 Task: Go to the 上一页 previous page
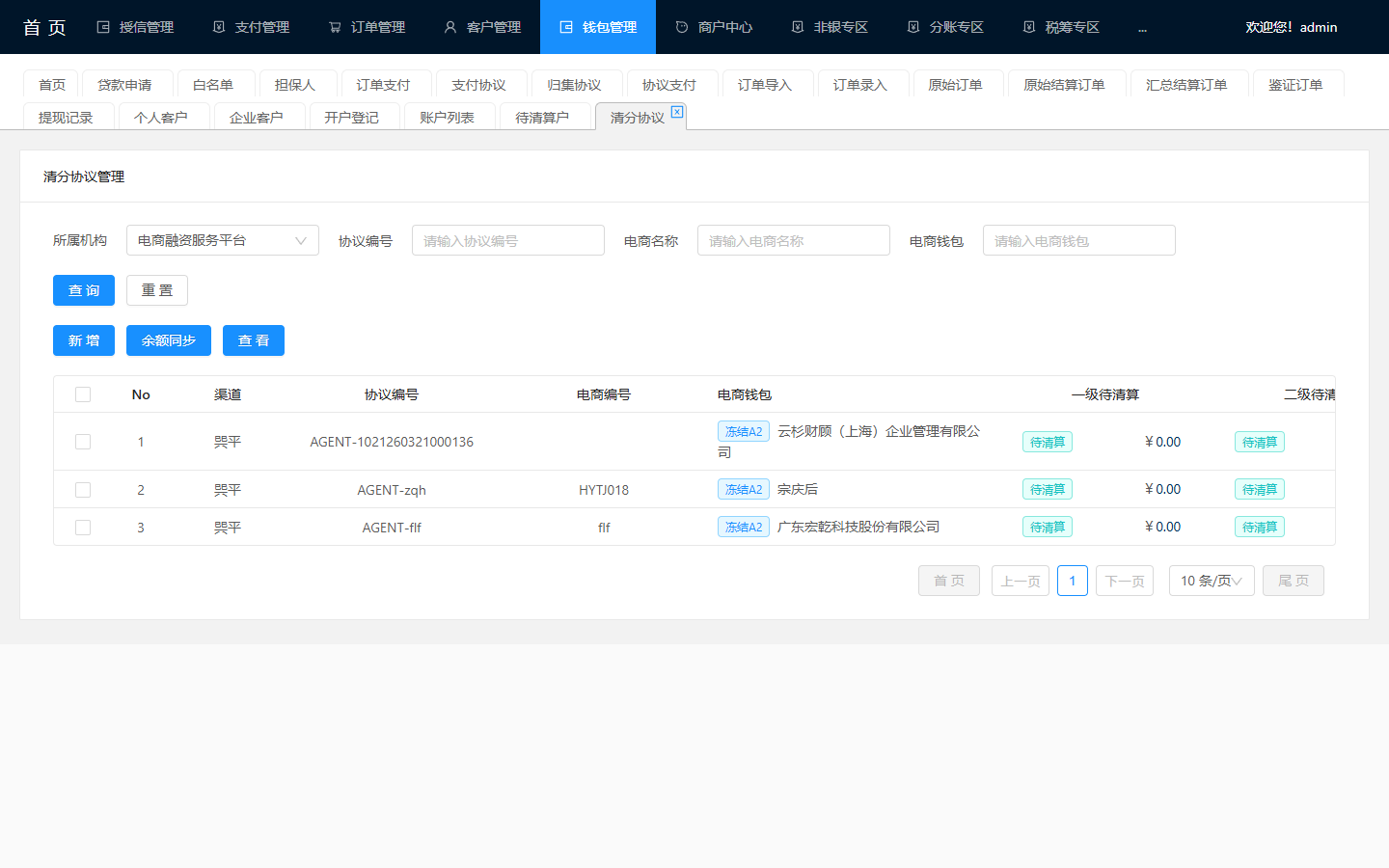click(x=1021, y=581)
